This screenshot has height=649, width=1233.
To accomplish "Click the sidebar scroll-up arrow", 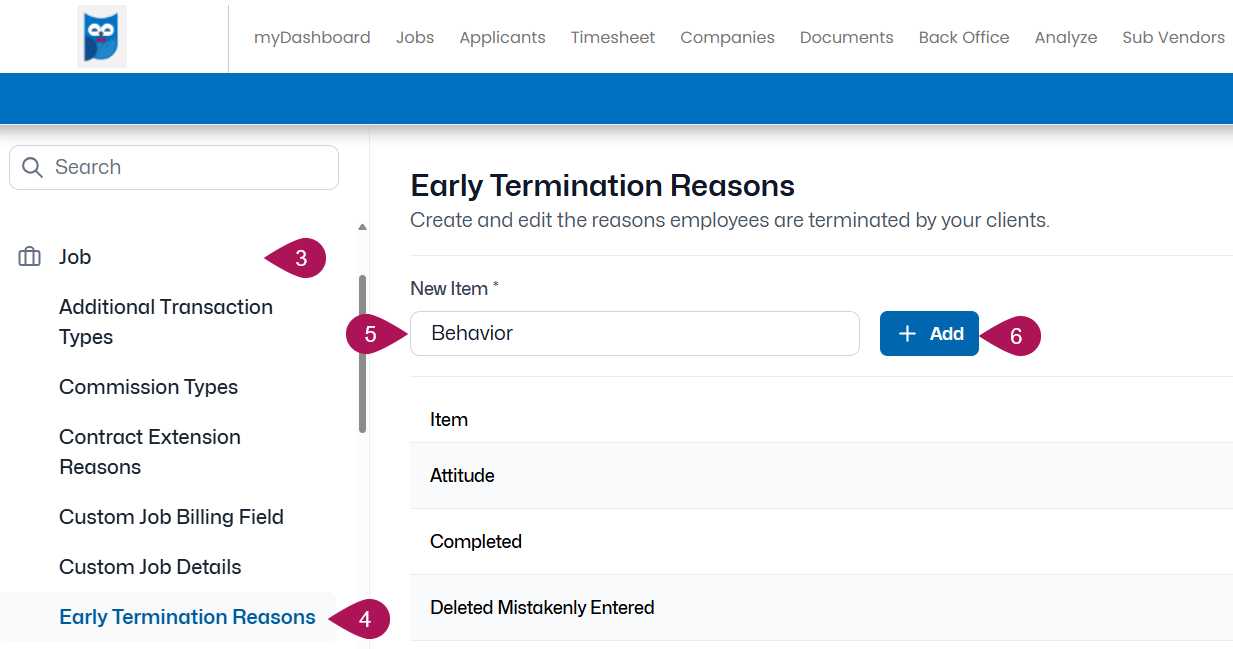I will click(362, 227).
